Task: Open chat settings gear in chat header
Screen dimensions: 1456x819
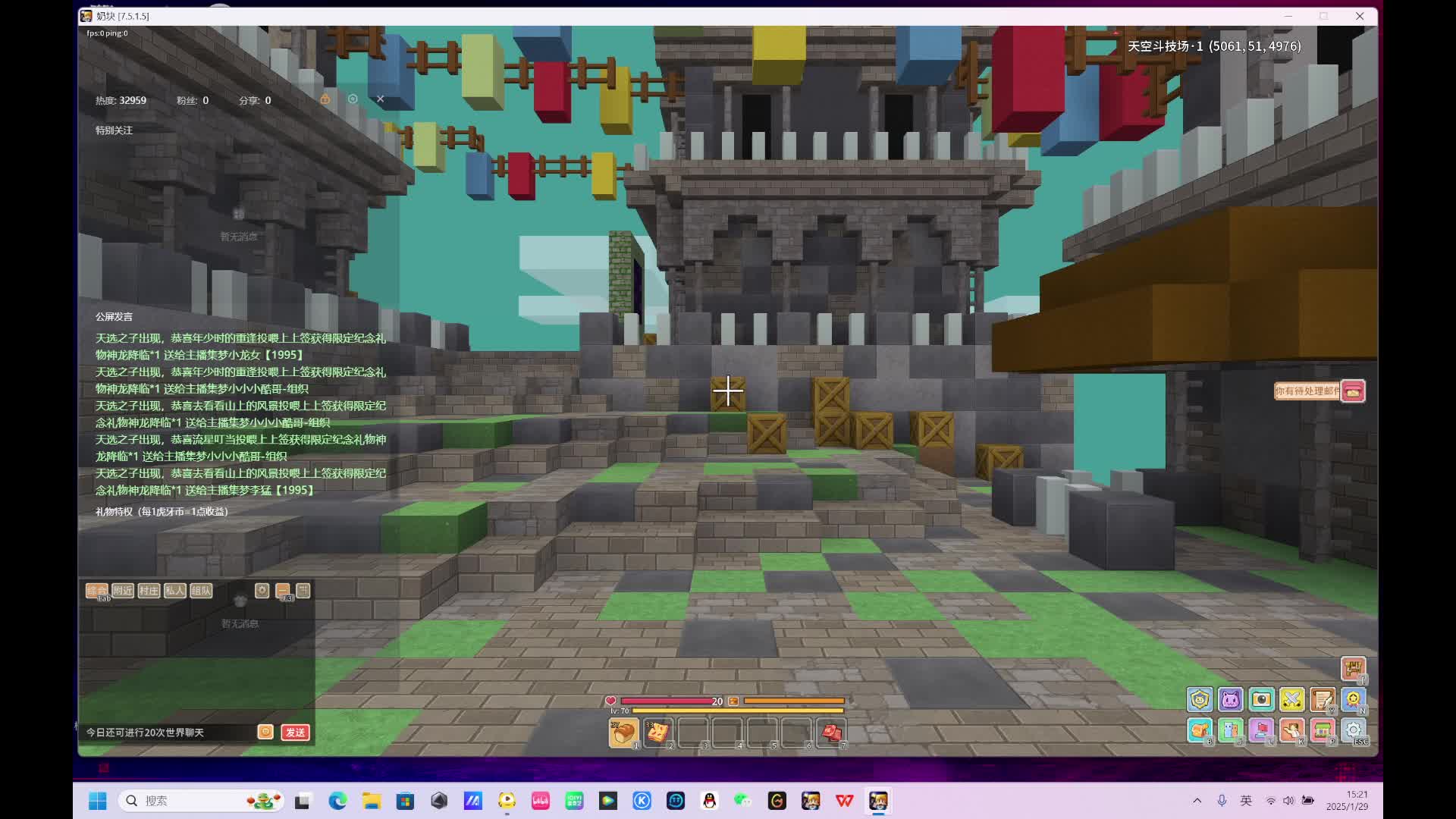Action: [x=262, y=591]
